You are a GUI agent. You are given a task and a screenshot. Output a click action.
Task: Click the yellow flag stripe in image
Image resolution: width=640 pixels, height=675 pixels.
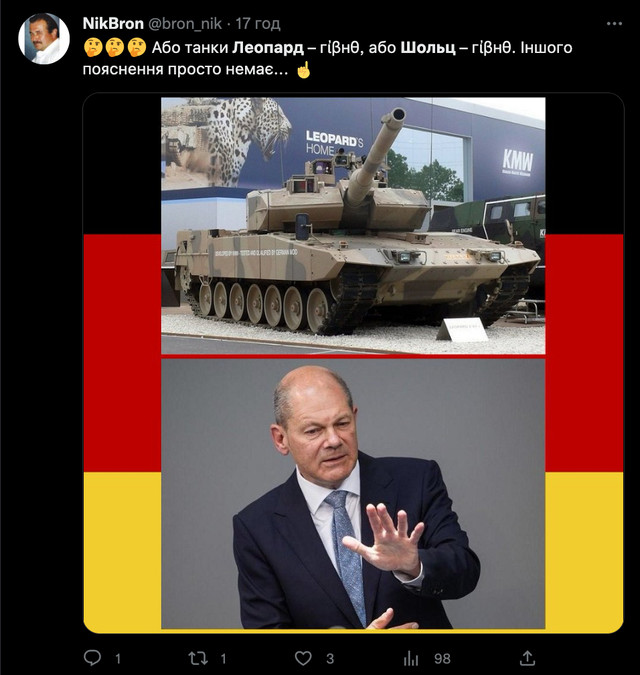pyautogui.click(x=122, y=551)
